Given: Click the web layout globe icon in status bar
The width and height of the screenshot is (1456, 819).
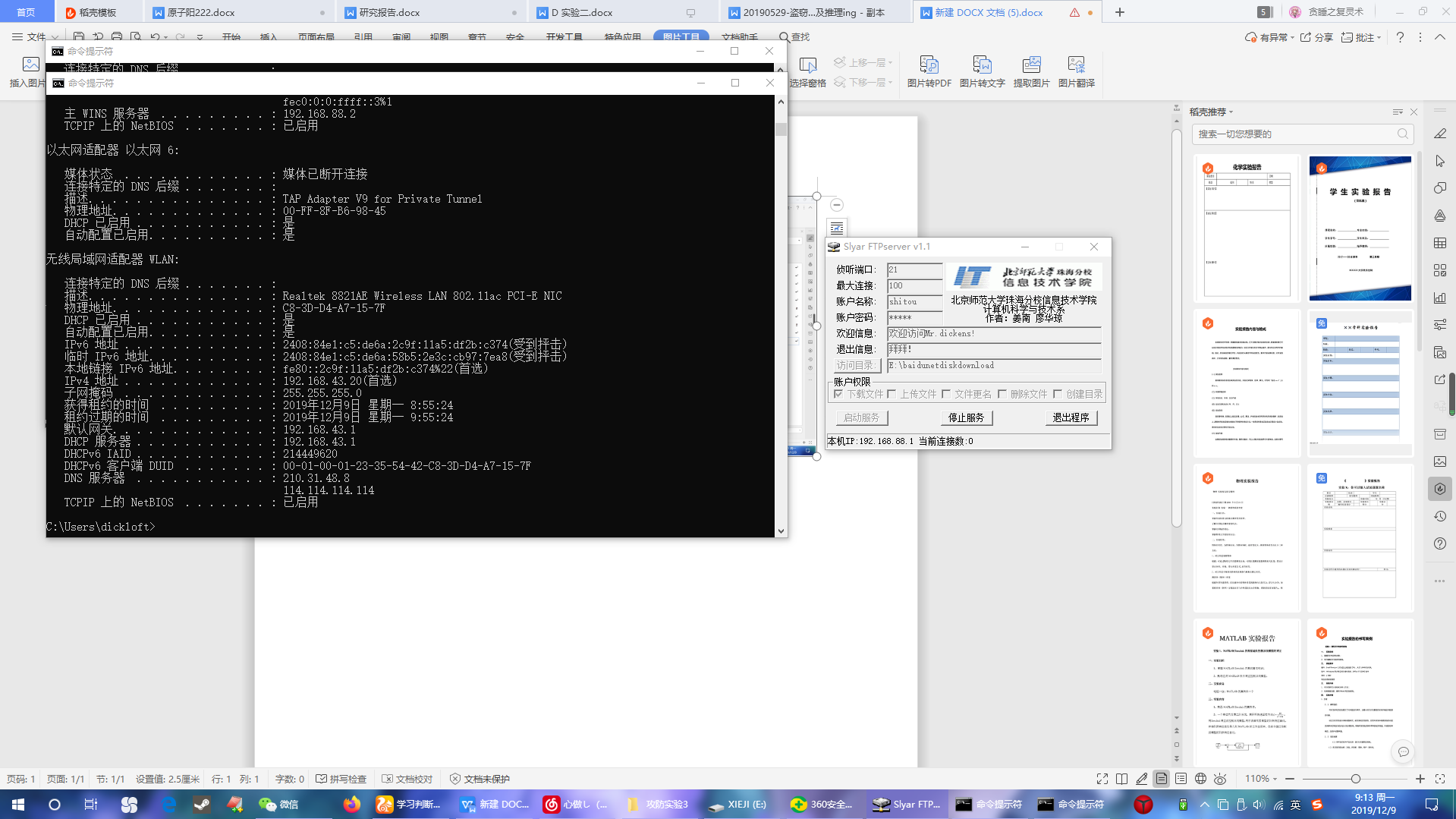Looking at the screenshot, I should coord(1200,779).
